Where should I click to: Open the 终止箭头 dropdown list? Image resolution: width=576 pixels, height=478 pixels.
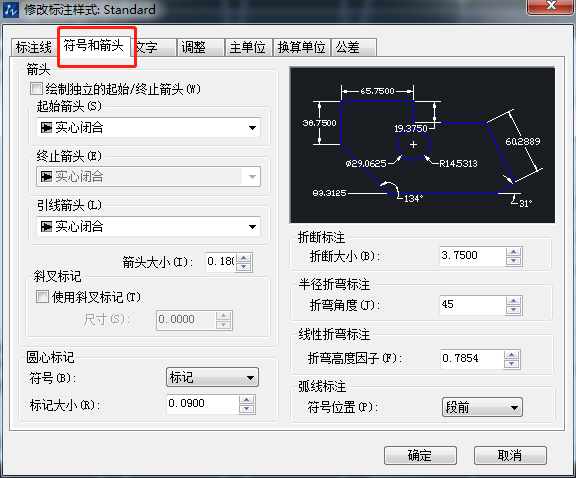[x=148, y=177]
